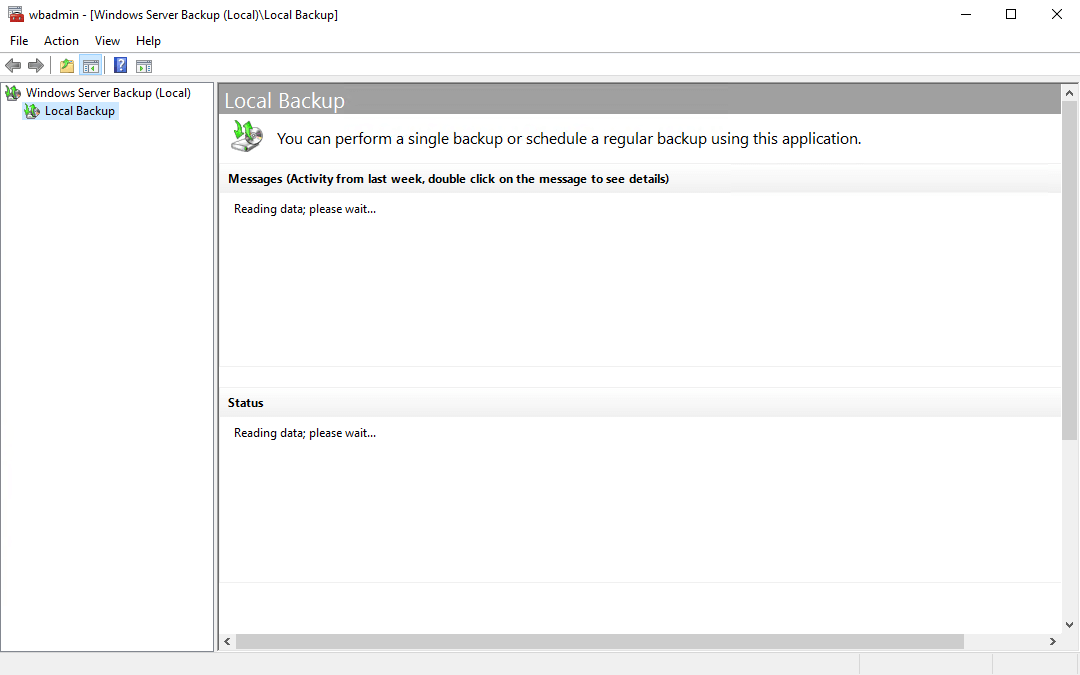This screenshot has height=675, width=1080.
Task: Click the Windows Server Backup tree icon
Action: [x=13, y=92]
